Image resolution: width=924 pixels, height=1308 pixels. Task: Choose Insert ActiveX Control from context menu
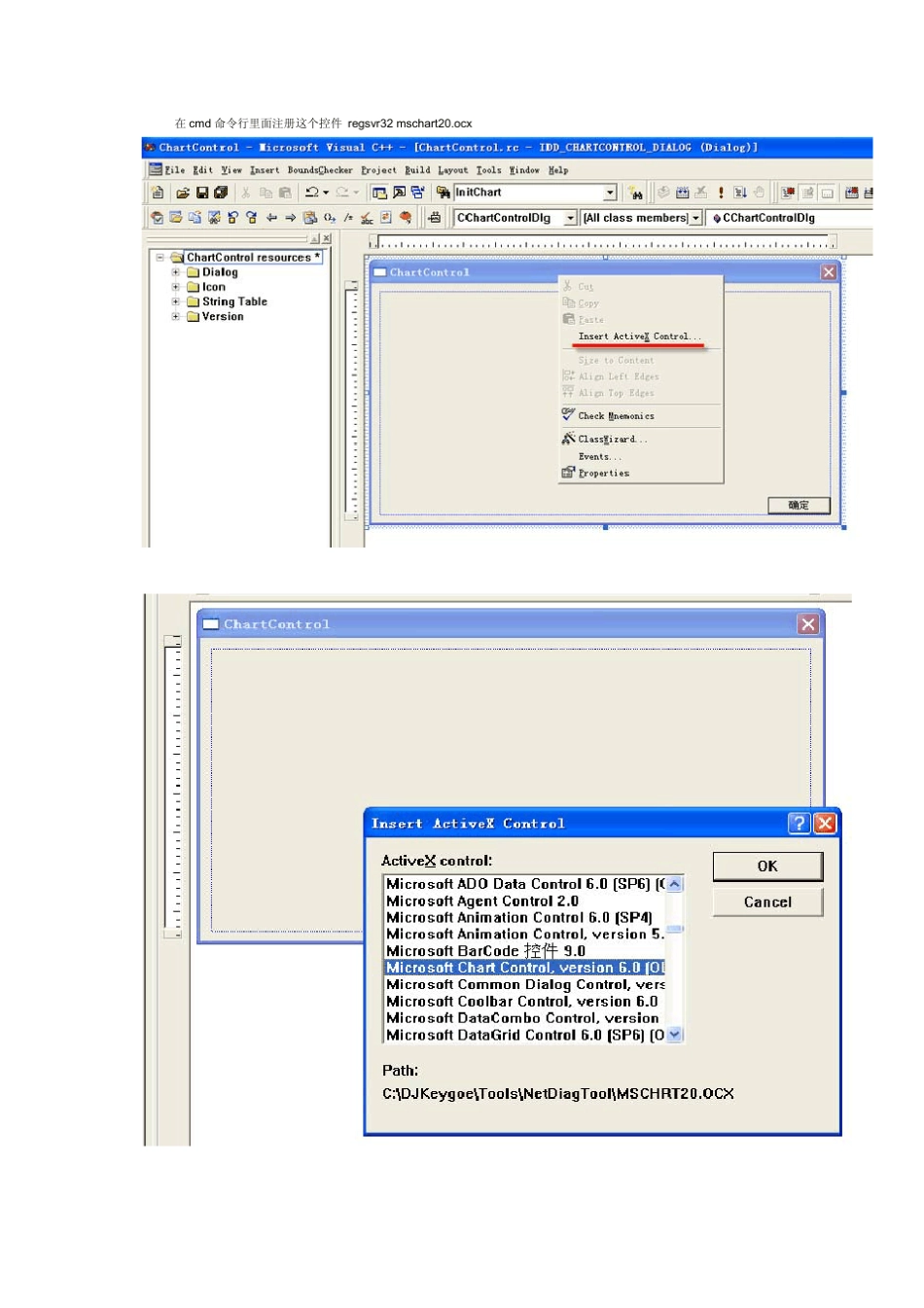(639, 336)
